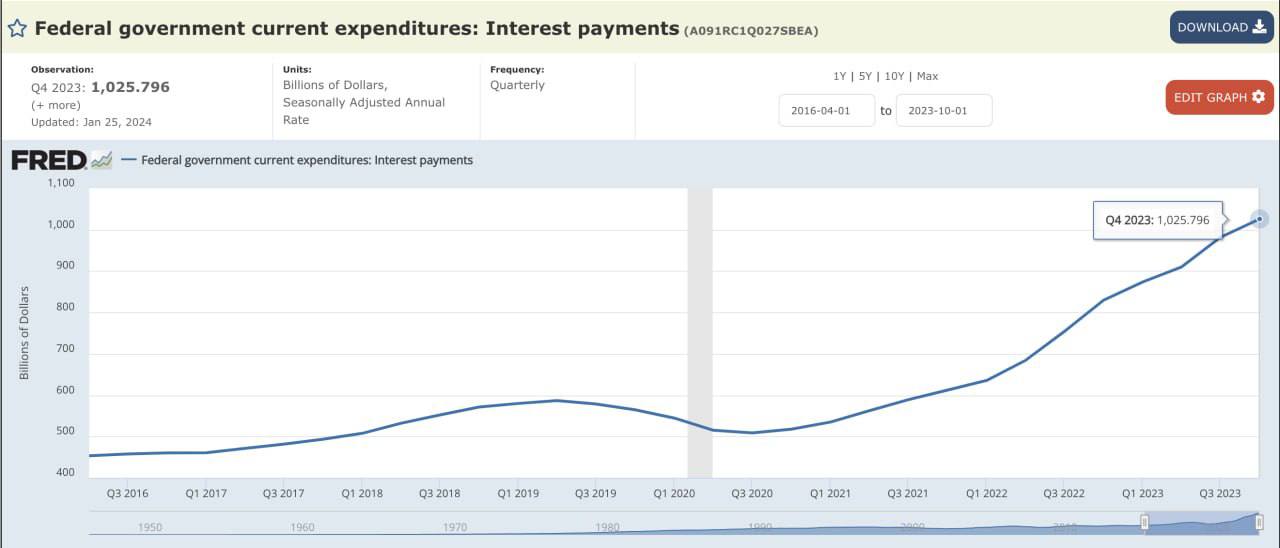Click the Q4 2023 data point marker
This screenshot has height=548, width=1280.
pyautogui.click(x=1260, y=219)
